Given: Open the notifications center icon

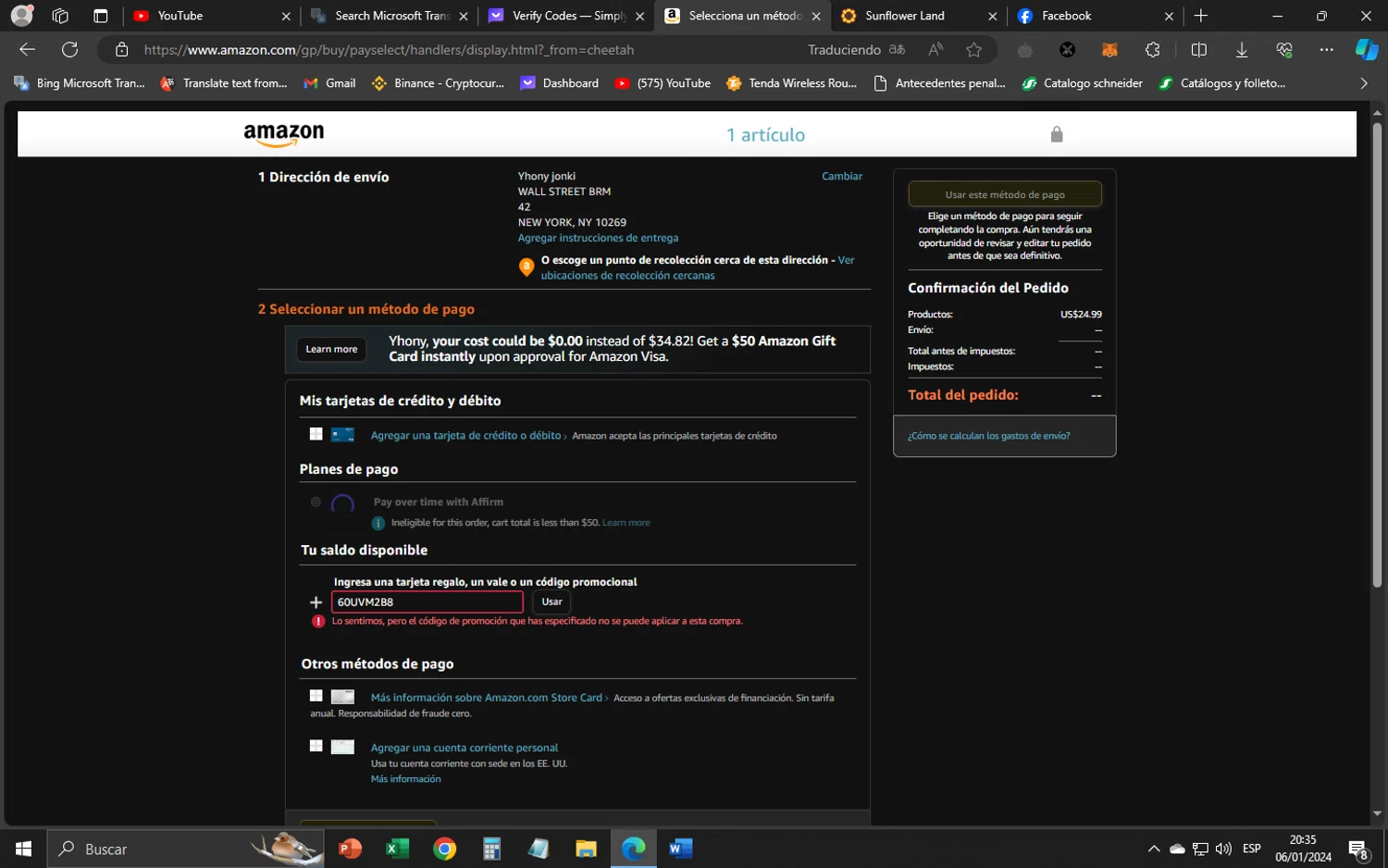Looking at the screenshot, I should pyautogui.click(x=1358, y=849).
